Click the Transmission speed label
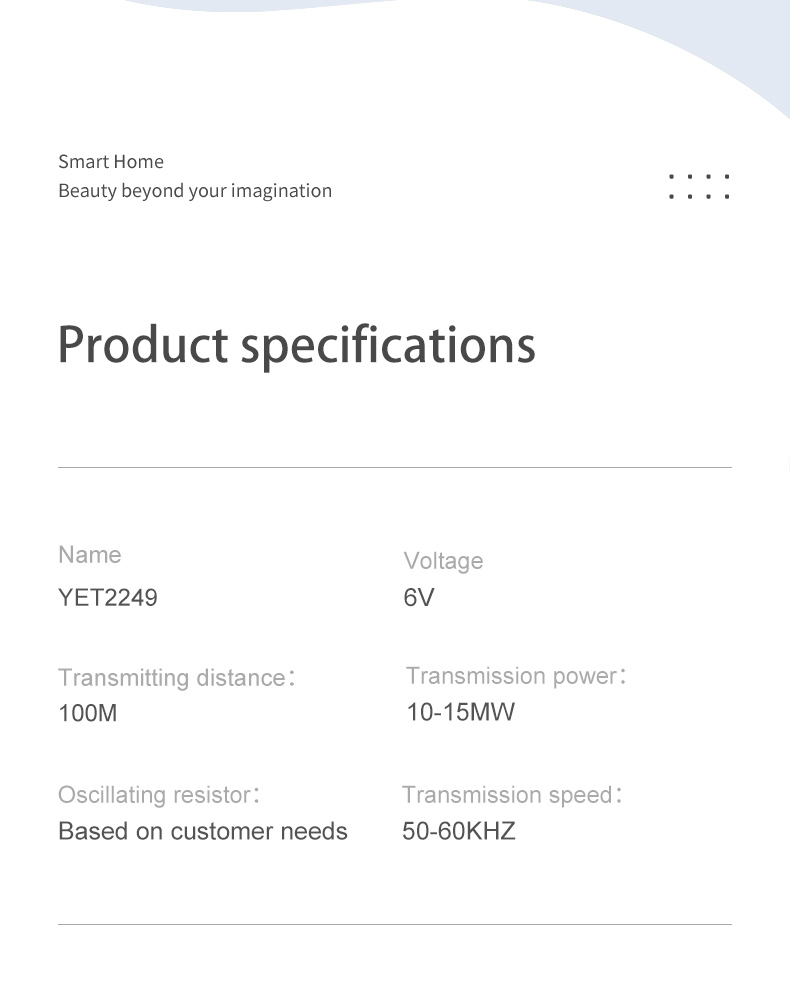Screen dimensions: 790x1000 coord(512,795)
